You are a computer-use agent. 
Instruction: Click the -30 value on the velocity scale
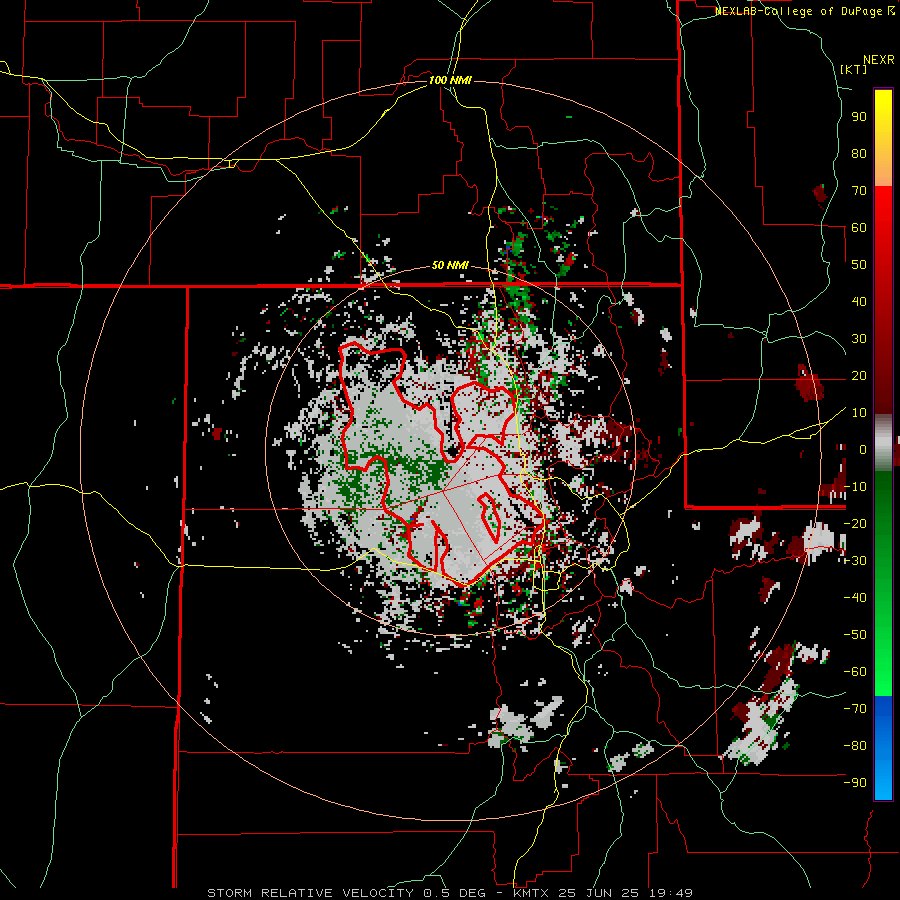pos(855,561)
